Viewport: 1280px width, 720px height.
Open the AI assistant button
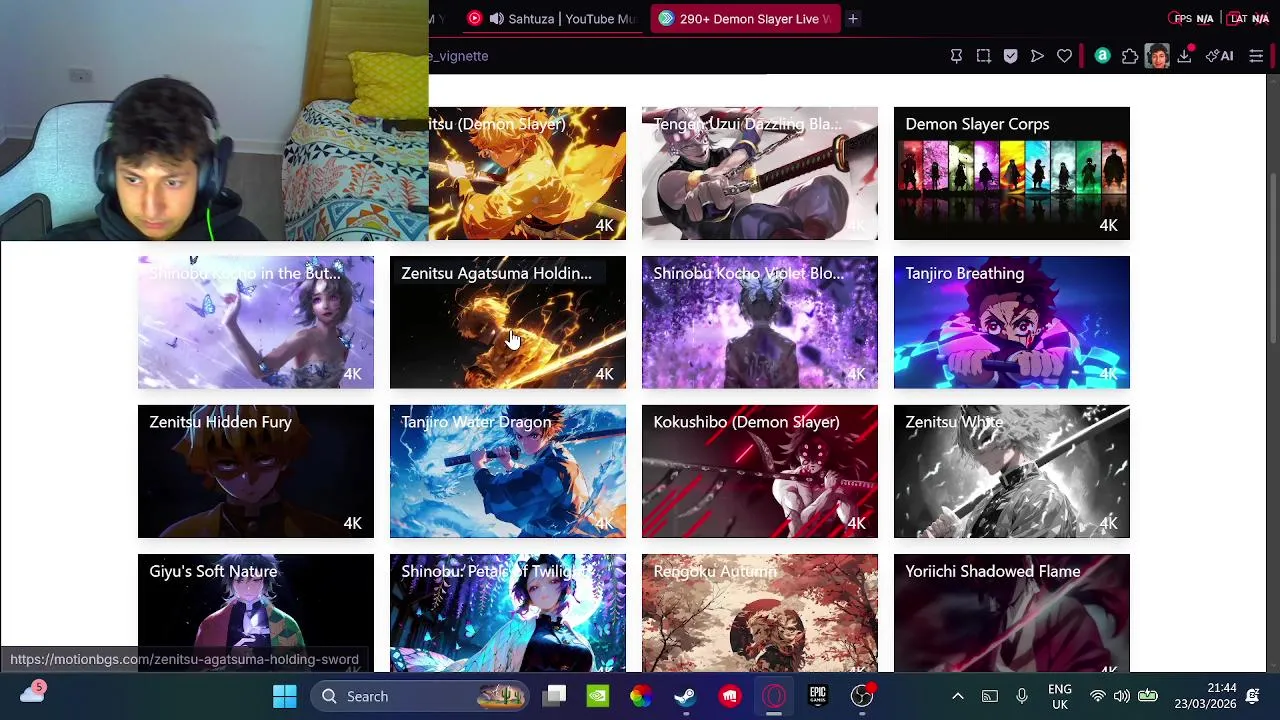coord(1219,56)
